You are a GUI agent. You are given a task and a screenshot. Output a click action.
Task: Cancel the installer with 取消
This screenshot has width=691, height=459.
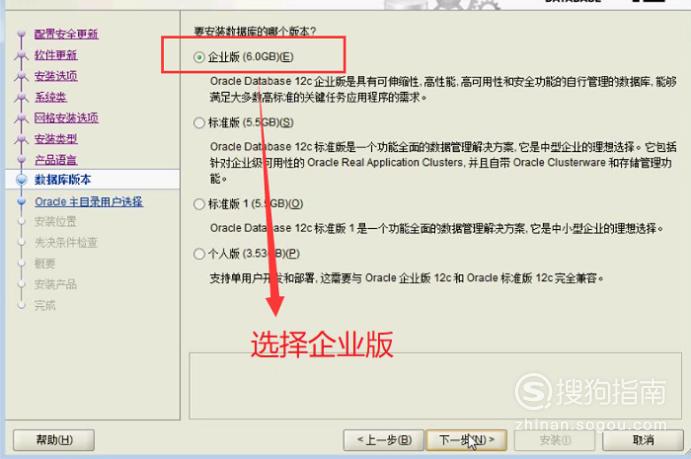tap(643, 440)
